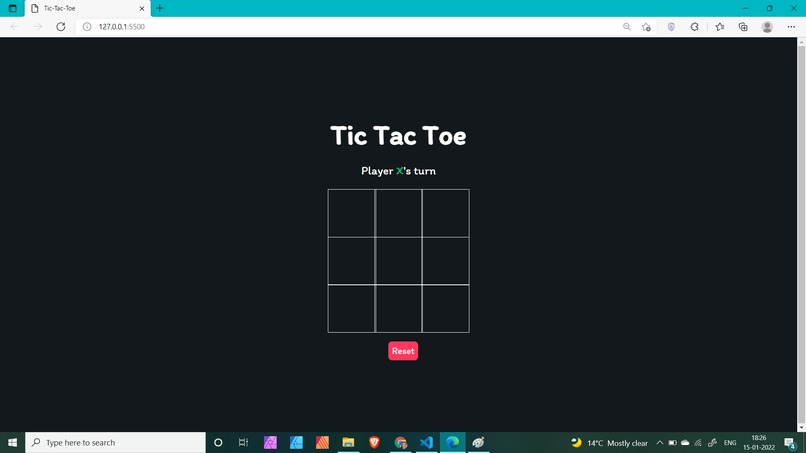The height and width of the screenshot is (453, 806).
Task: Add this page to favorites star icon
Action: click(x=646, y=27)
